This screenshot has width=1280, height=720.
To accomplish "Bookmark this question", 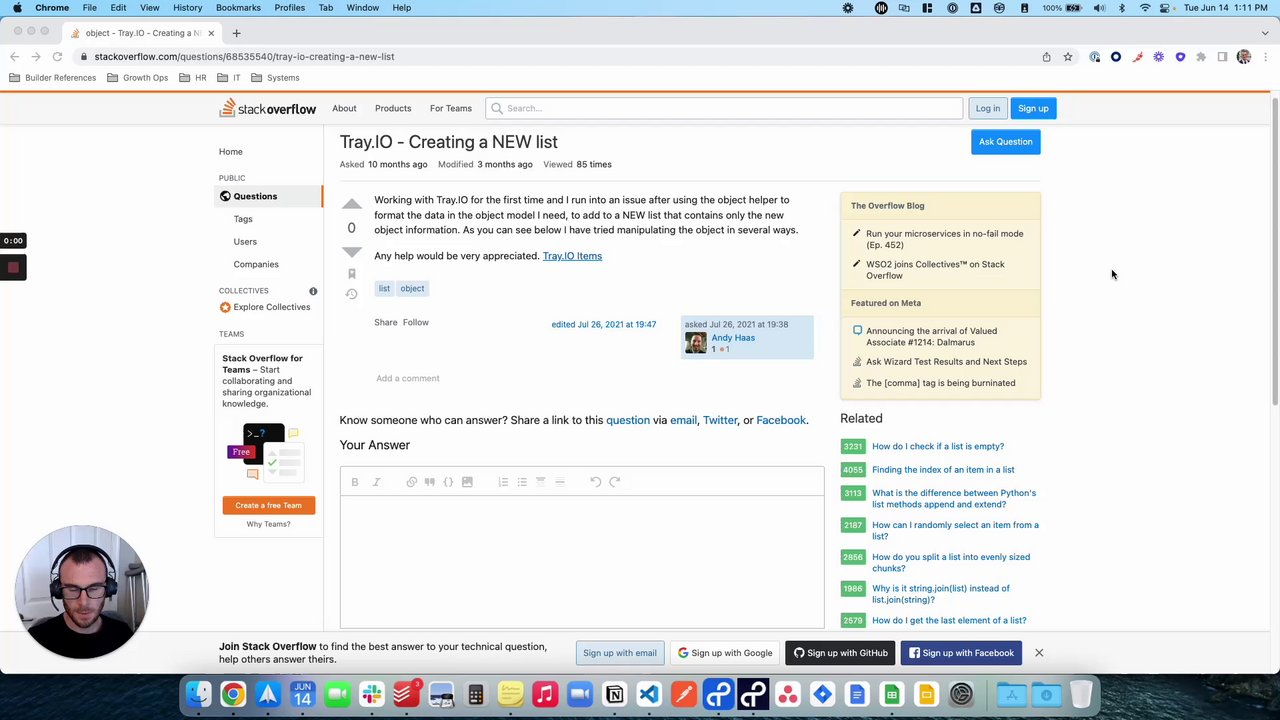I will point(351,273).
